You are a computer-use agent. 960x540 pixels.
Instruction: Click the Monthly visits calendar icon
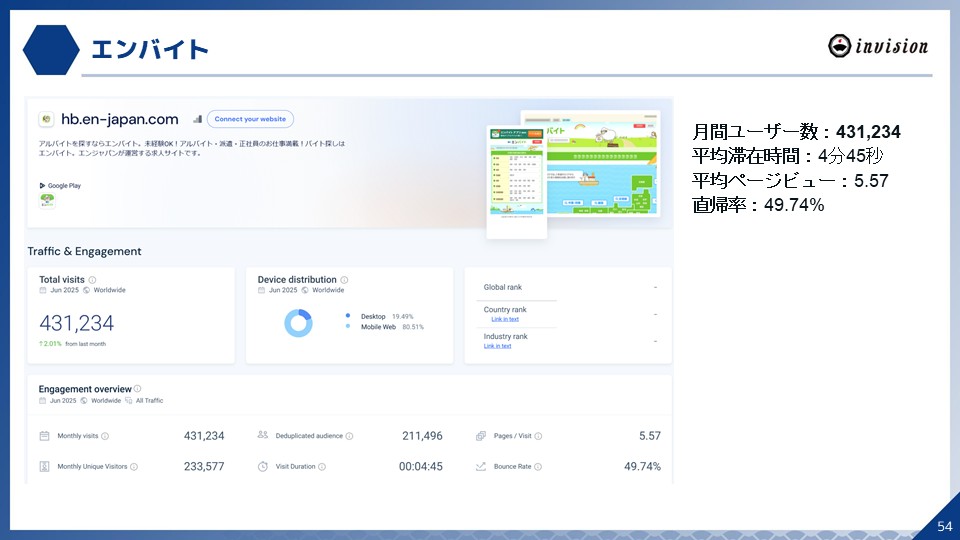[44, 436]
